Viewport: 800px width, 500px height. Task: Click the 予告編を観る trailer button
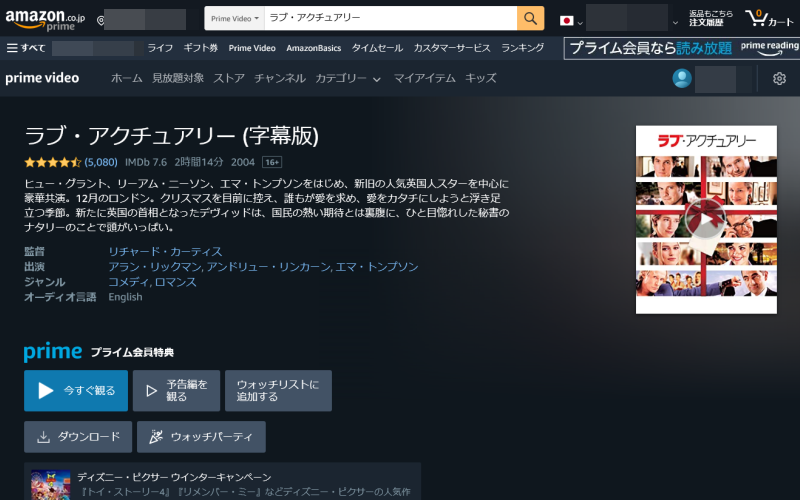[177, 391]
